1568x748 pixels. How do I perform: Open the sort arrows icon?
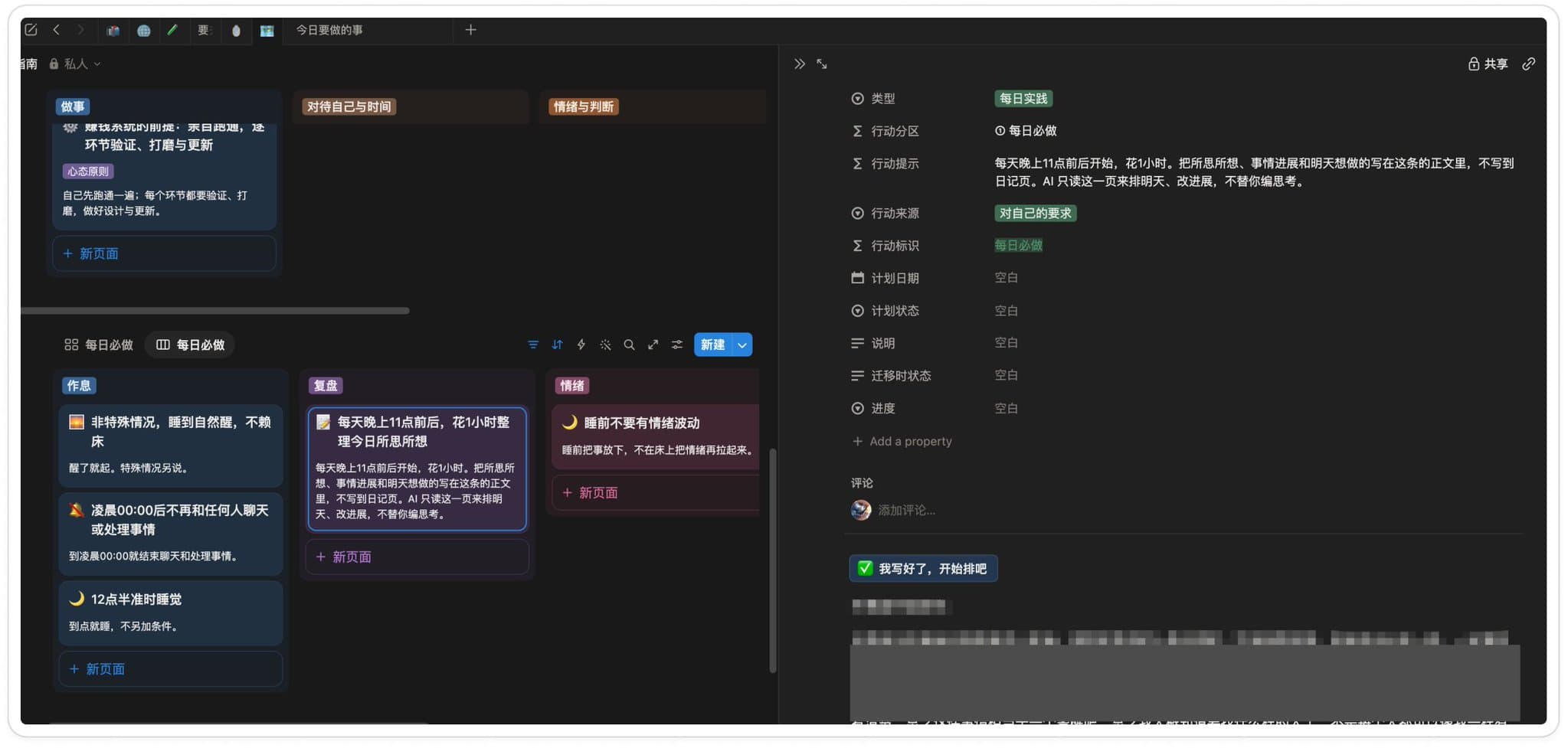[557, 345]
